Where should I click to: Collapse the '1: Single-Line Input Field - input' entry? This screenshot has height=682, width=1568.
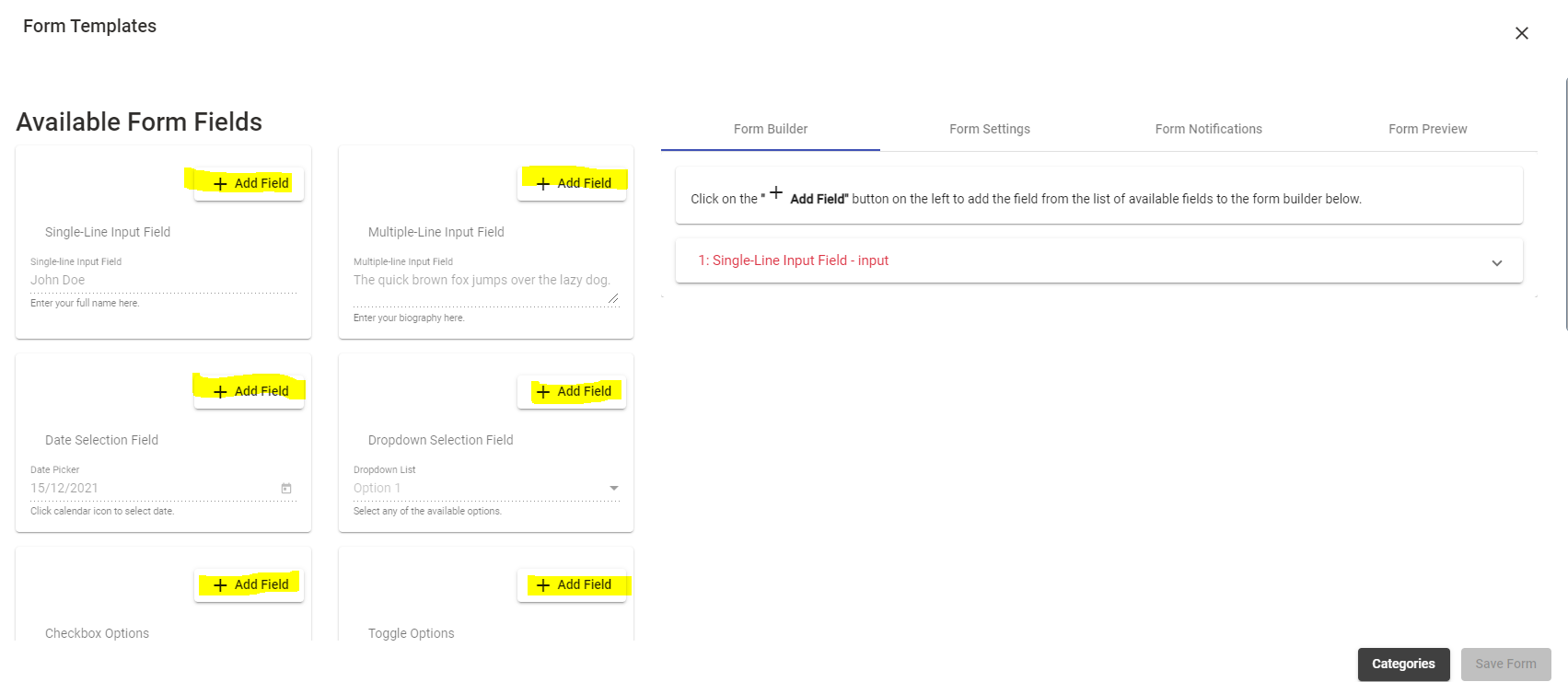1496,261
